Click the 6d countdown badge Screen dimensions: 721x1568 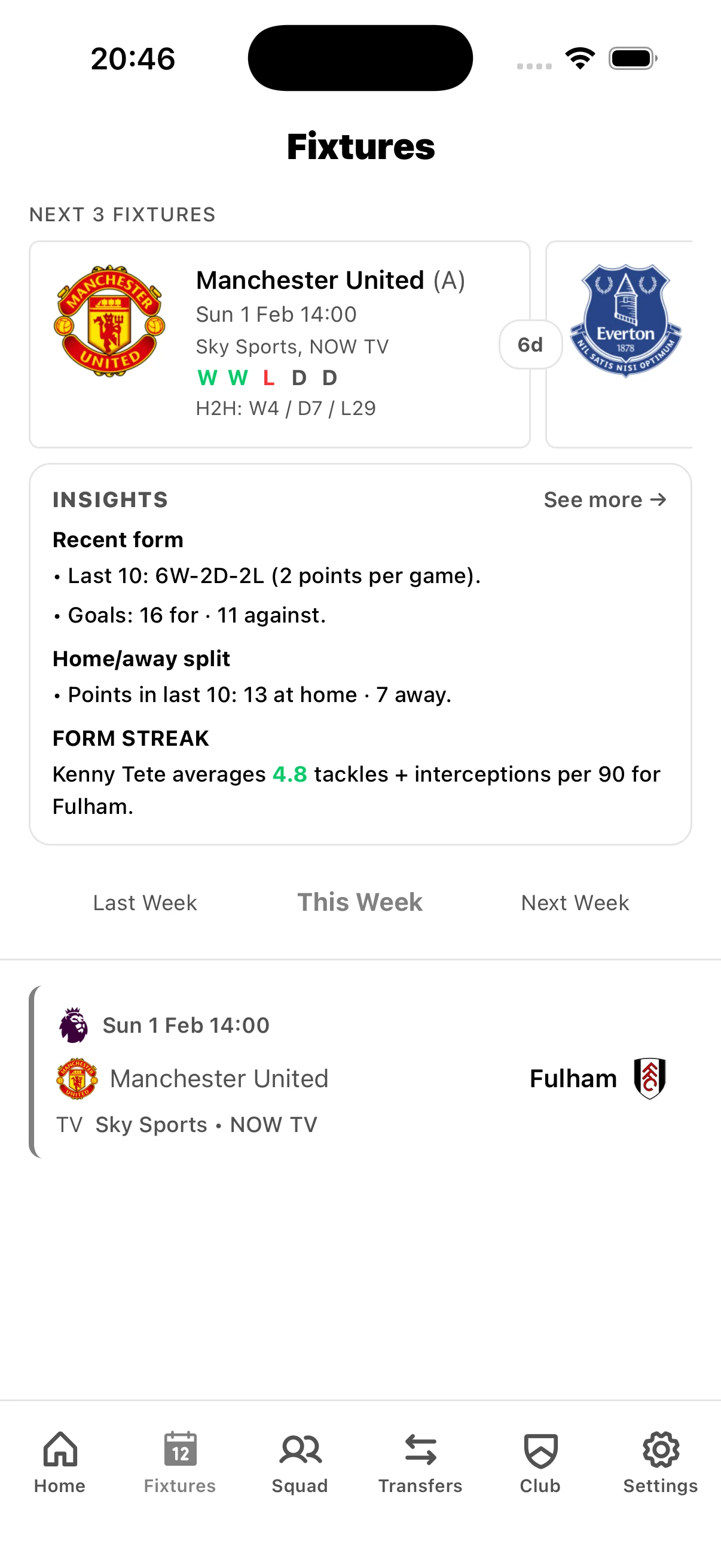click(530, 344)
